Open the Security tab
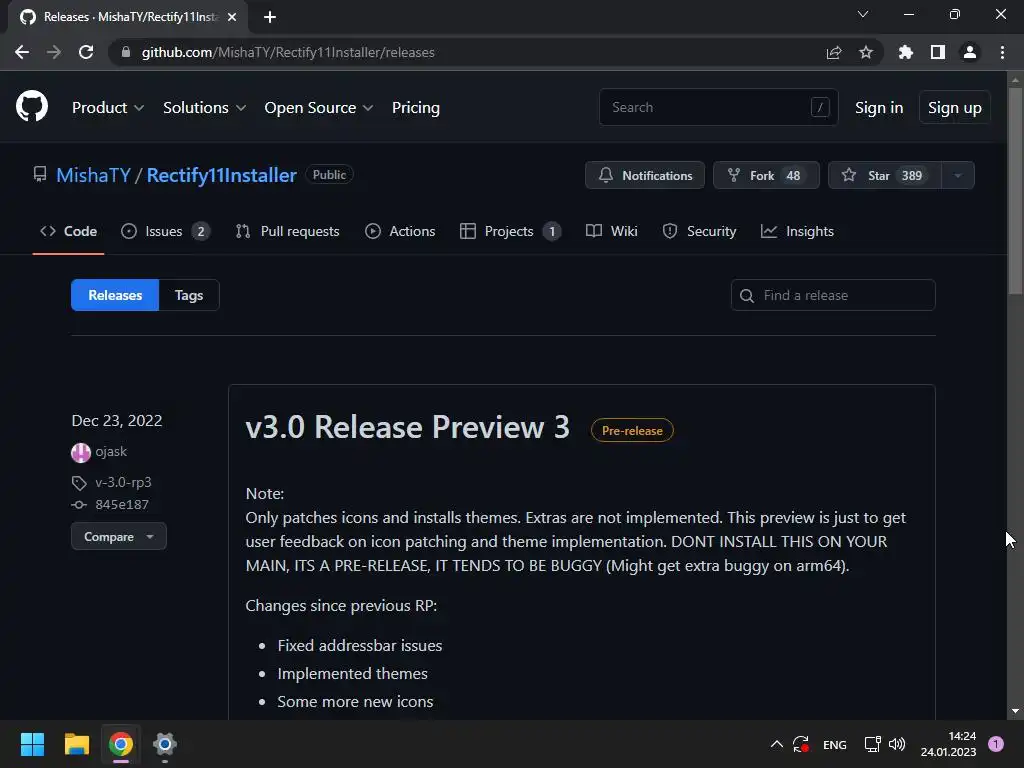Image resolution: width=1024 pixels, height=768 pixels. coord(699,231)
